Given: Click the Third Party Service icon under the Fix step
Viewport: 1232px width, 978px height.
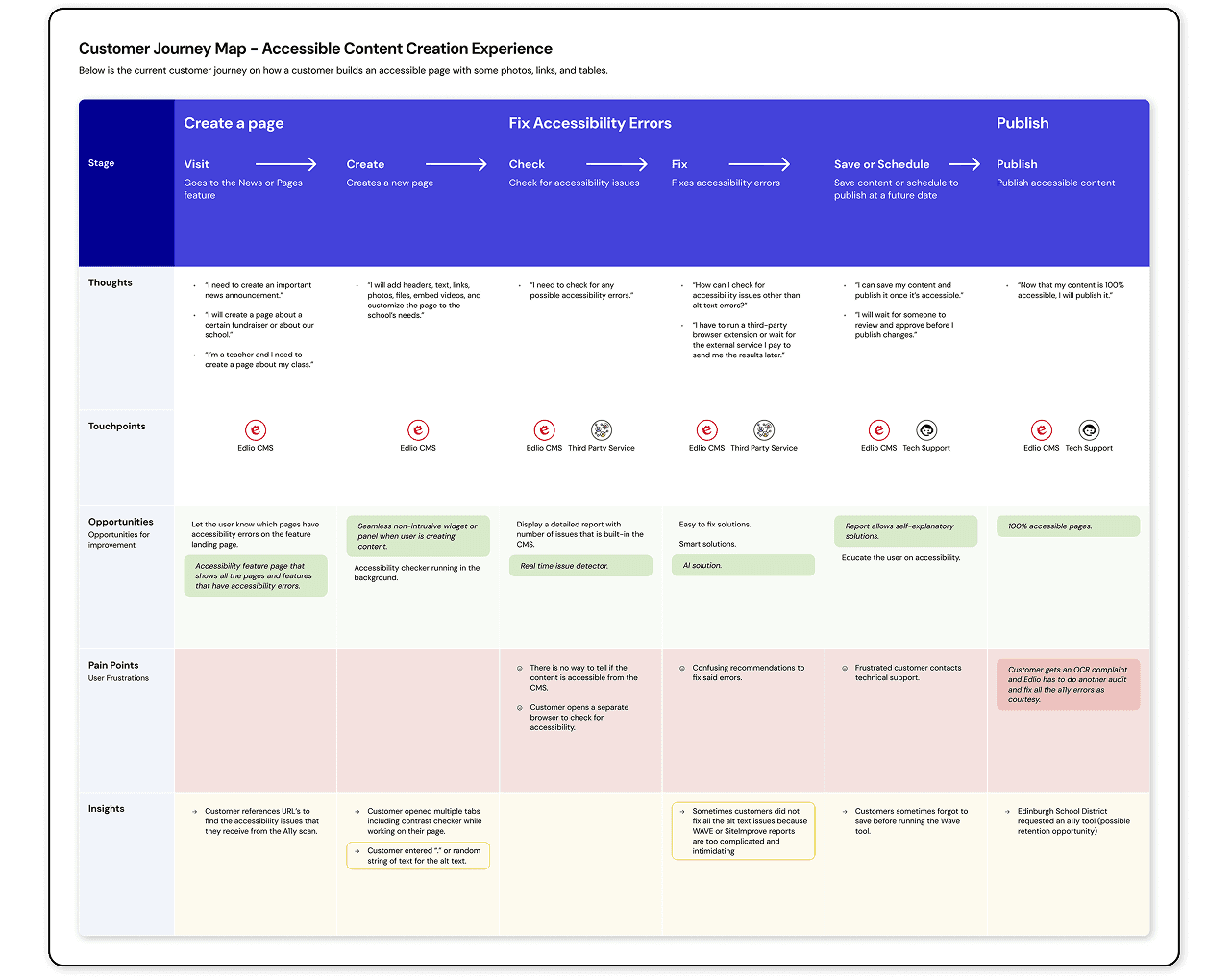Looking at the screenshot, I should click(x=765, y=432).
